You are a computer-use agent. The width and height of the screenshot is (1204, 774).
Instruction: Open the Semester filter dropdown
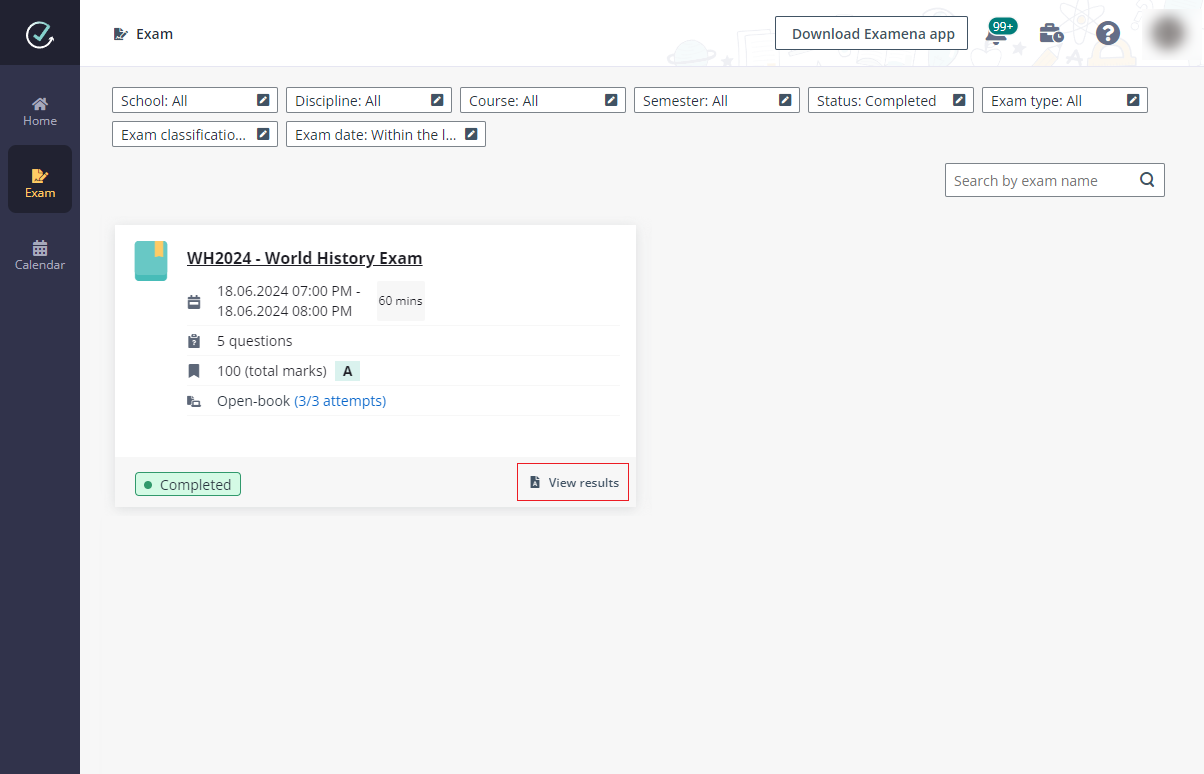(716, 101)
